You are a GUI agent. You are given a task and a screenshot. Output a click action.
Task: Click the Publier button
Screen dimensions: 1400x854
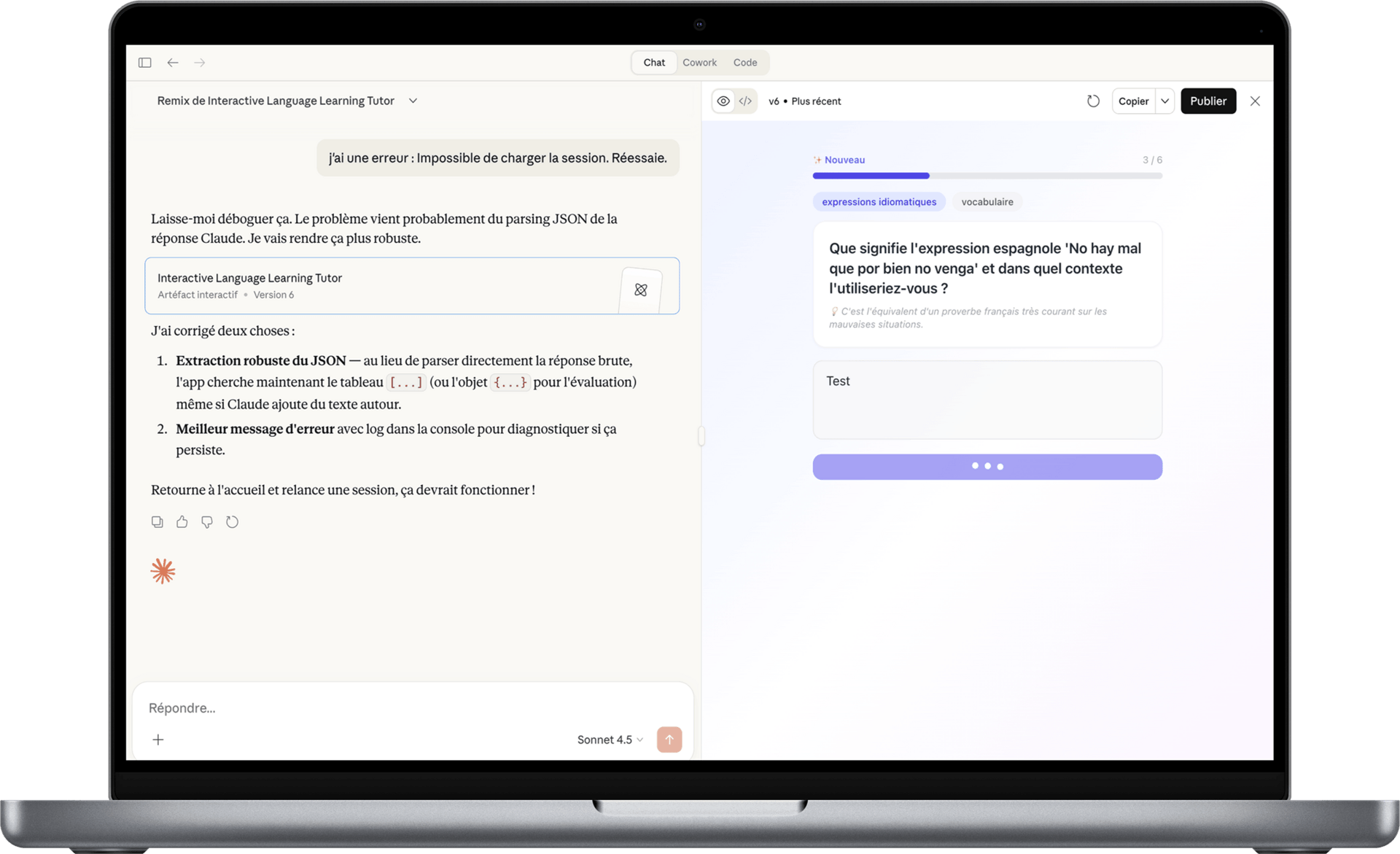pos(1207,101)
